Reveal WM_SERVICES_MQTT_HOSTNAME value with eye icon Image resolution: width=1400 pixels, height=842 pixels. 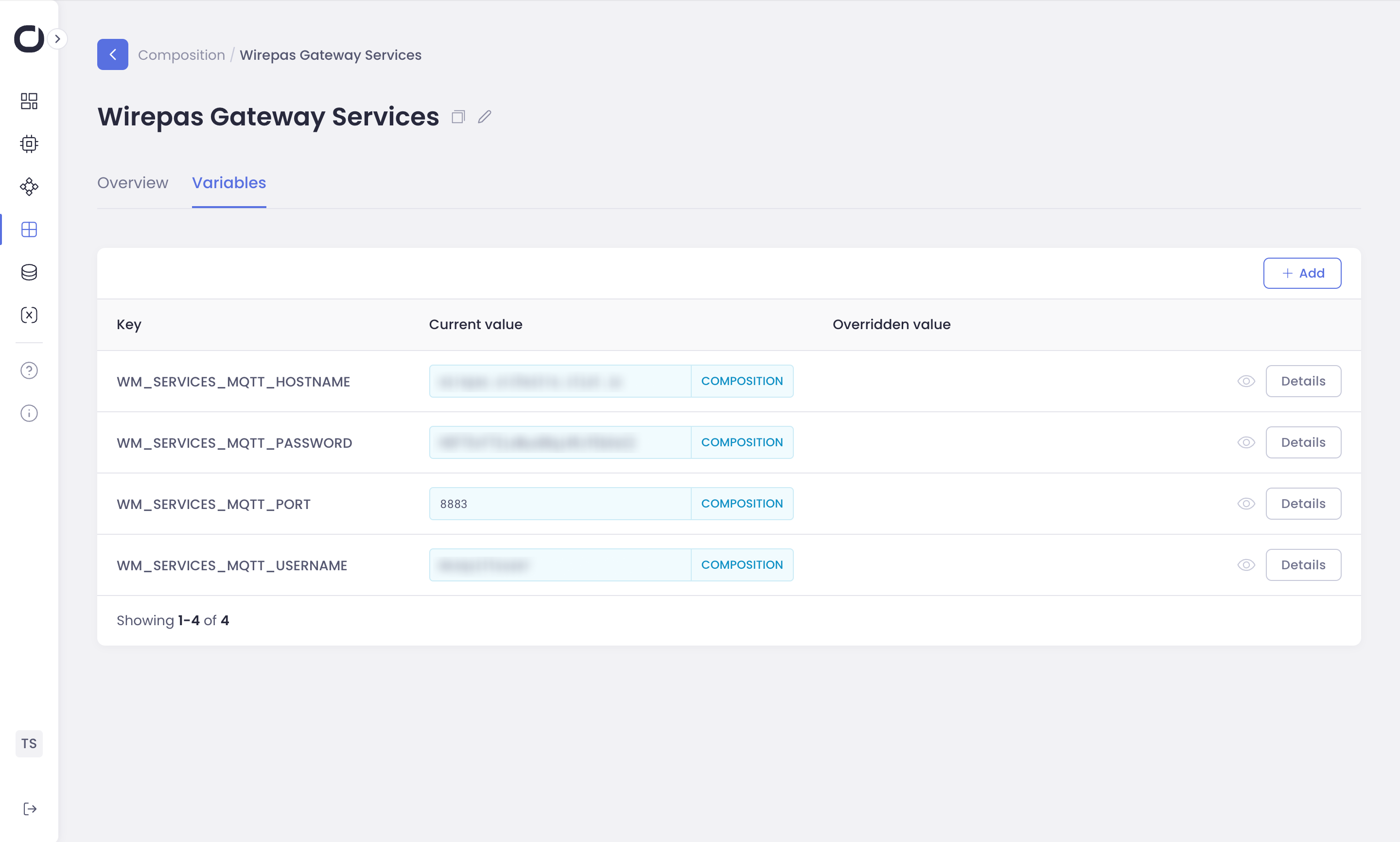[x=1246, y=381]
